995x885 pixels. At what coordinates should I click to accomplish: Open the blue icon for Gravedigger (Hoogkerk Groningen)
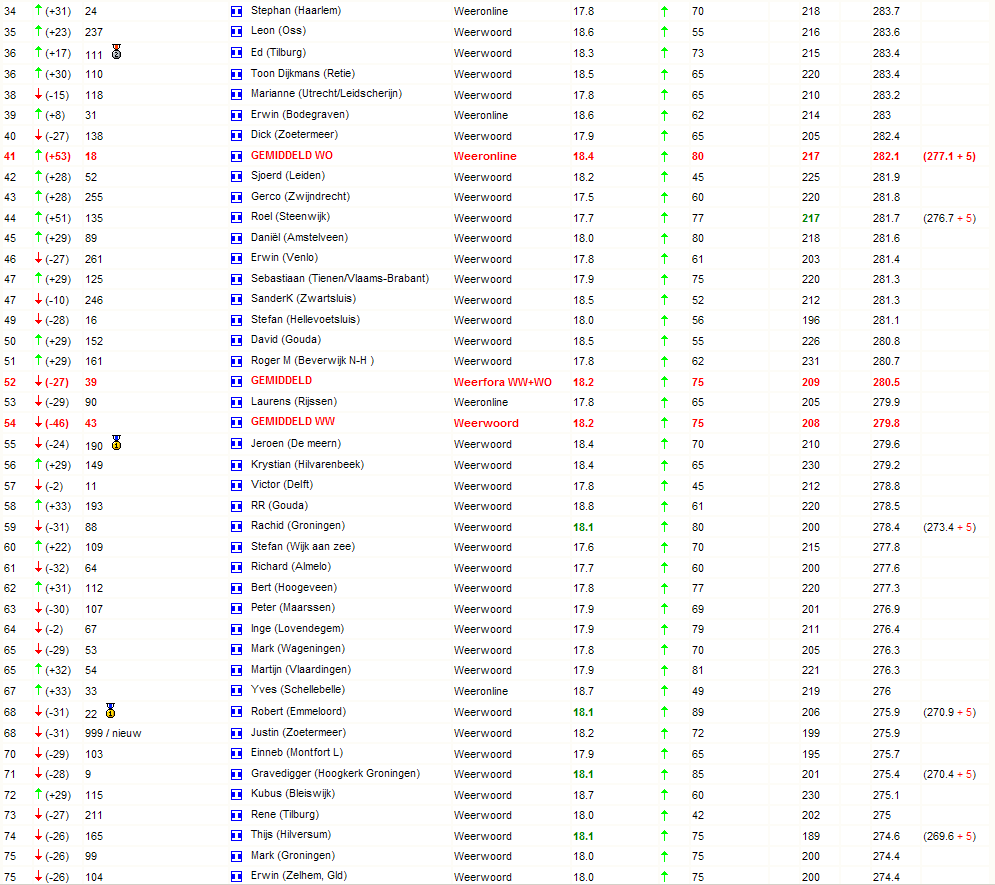[236, 774]
